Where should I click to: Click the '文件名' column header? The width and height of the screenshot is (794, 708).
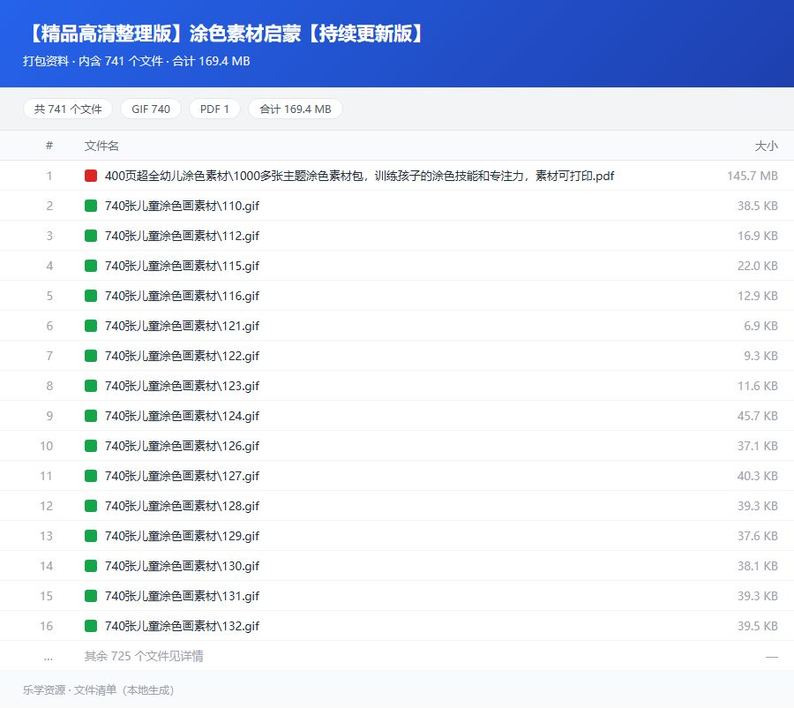(101, 146)
